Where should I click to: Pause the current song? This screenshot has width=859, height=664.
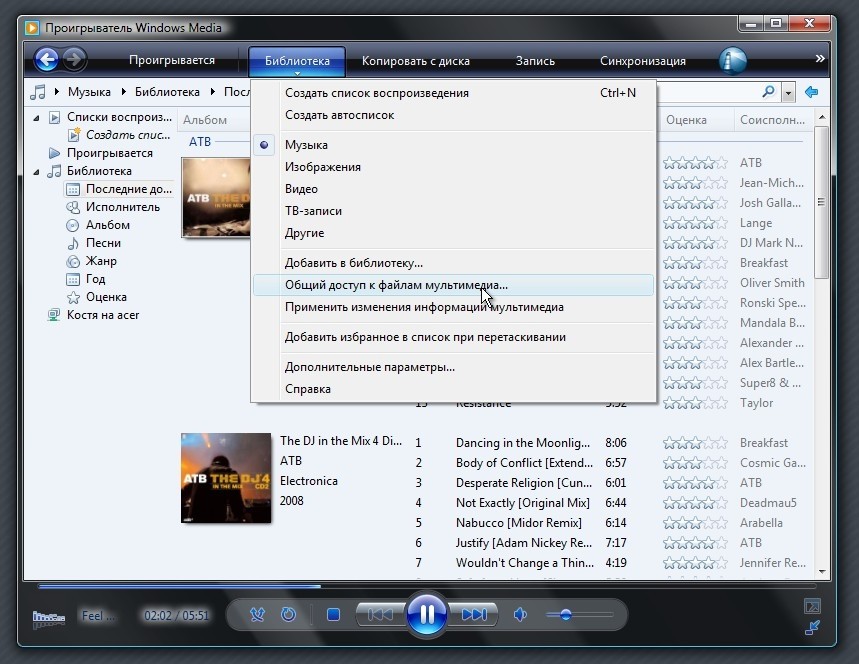point(427,614)
